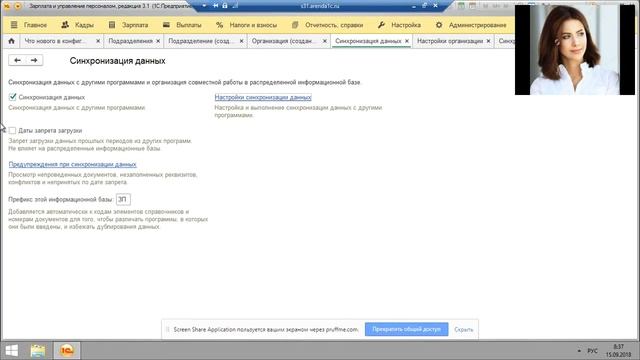Open the Отчетность, справки section

(328, 25)
